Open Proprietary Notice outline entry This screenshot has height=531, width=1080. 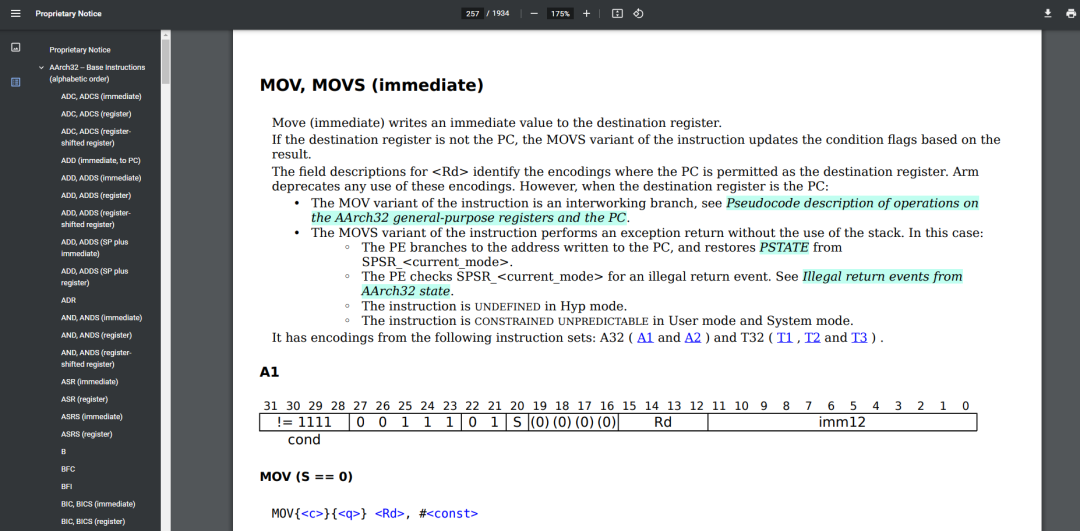(80, 50)
